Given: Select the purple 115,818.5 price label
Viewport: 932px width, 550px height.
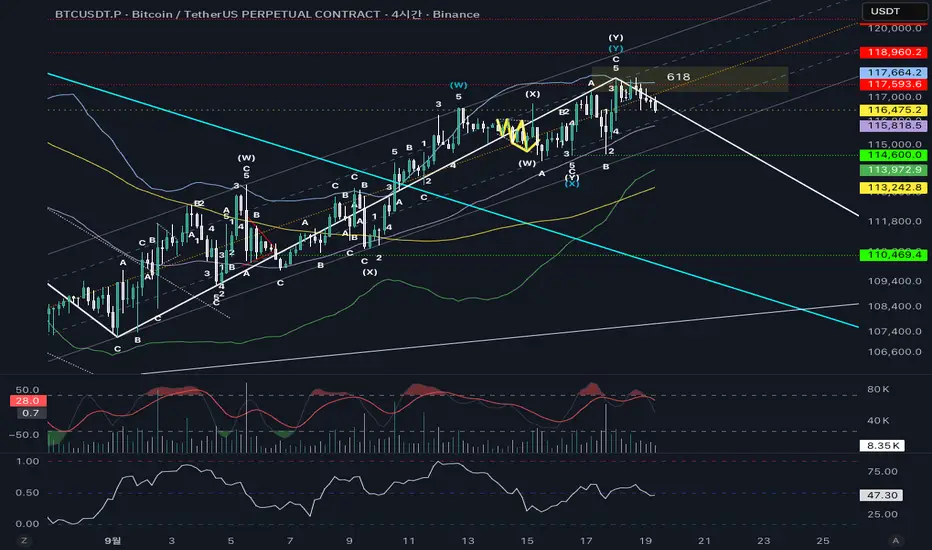Looking at the screenshot, I should pyautogui.click(x=894, y=125).
